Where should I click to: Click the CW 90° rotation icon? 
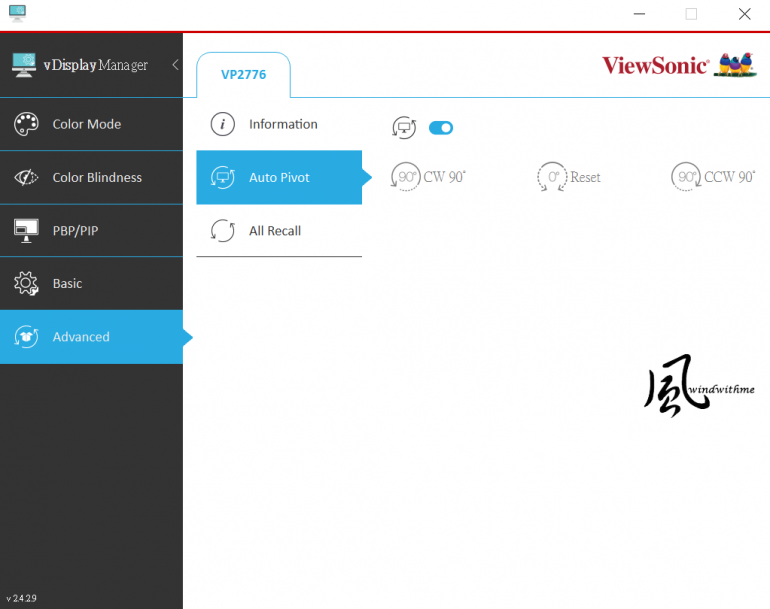(406, 177)
